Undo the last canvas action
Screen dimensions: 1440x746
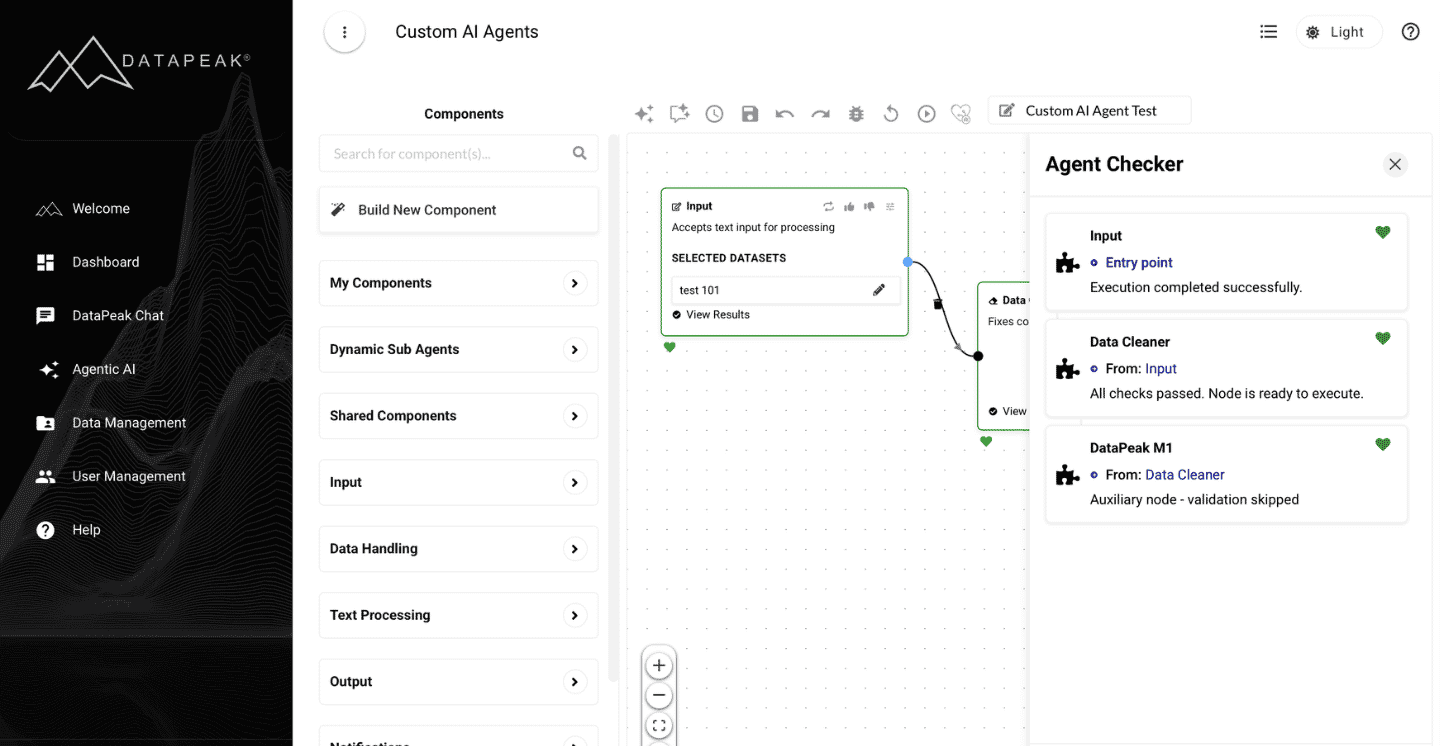pyautogui.click(x=785, y=114)
